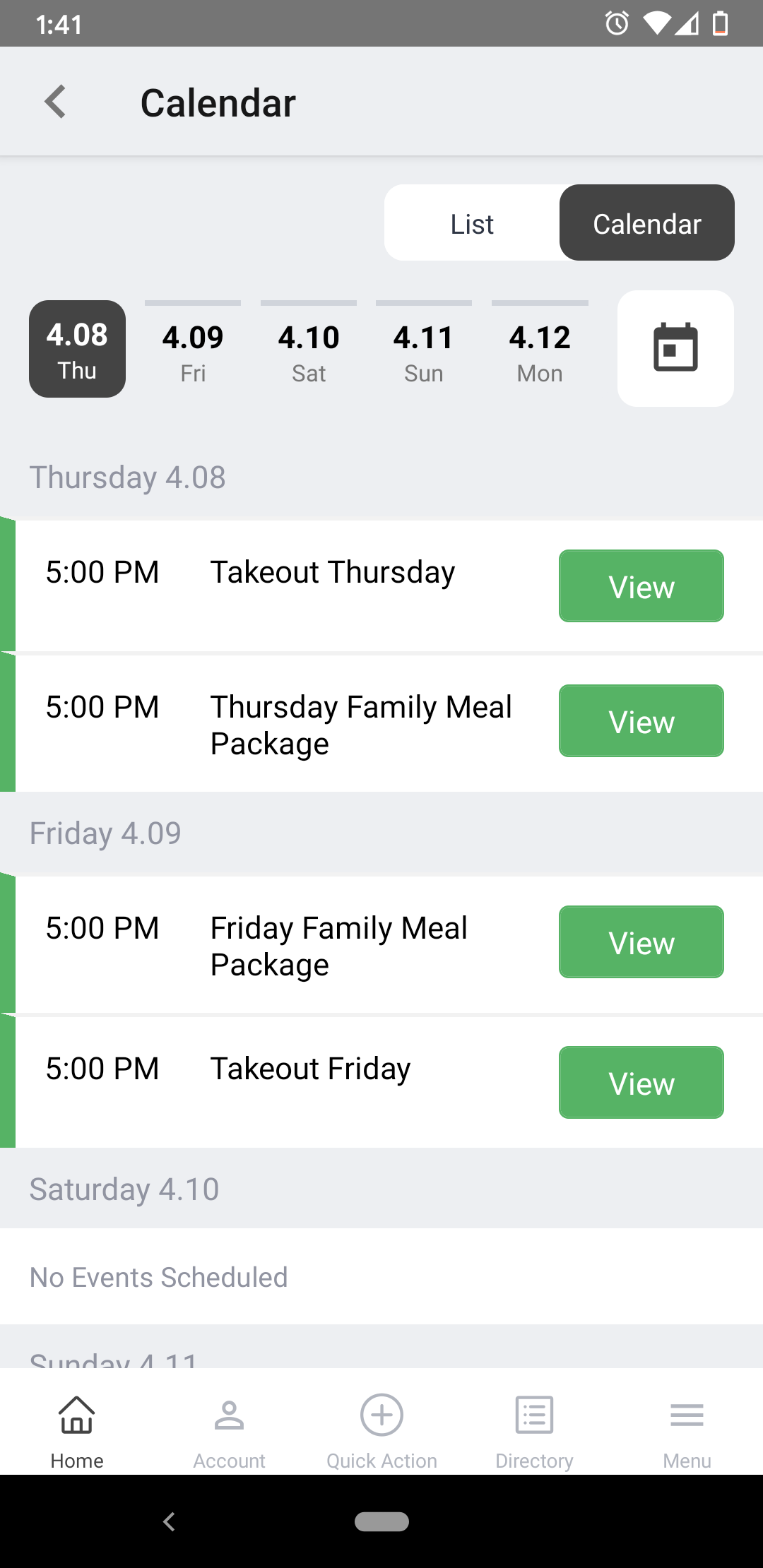Select the 4.11 Sun date
Image resolution: width=763 pixels, height=1568 pixels.
(424, 349)
